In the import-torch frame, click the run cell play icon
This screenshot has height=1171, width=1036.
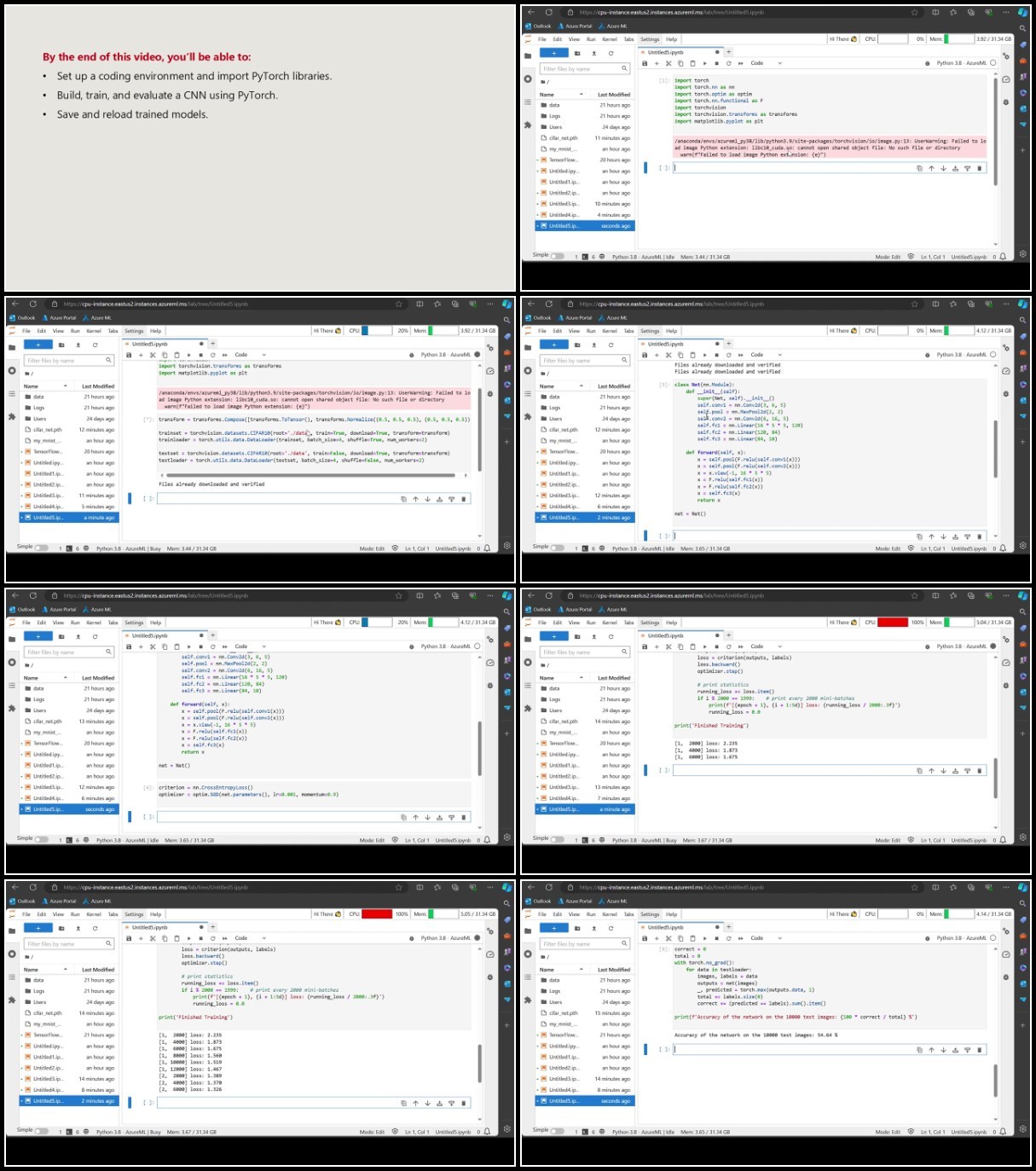[704, 63]
